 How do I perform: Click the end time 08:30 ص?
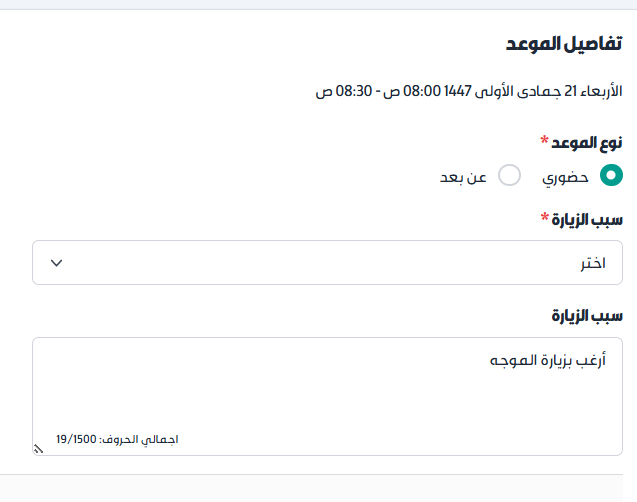(x=339, y=92)
